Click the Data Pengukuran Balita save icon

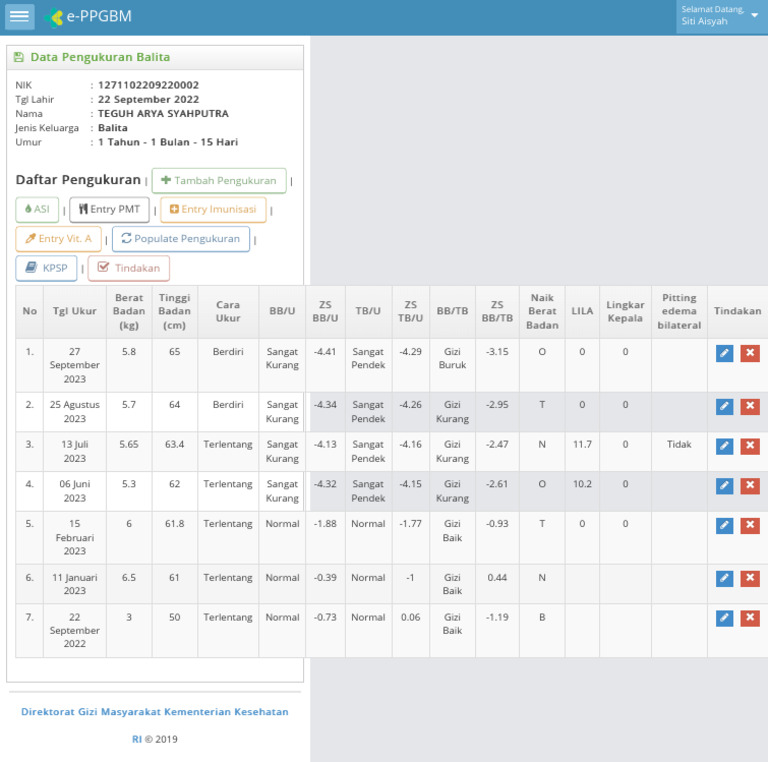pos(19,57)
